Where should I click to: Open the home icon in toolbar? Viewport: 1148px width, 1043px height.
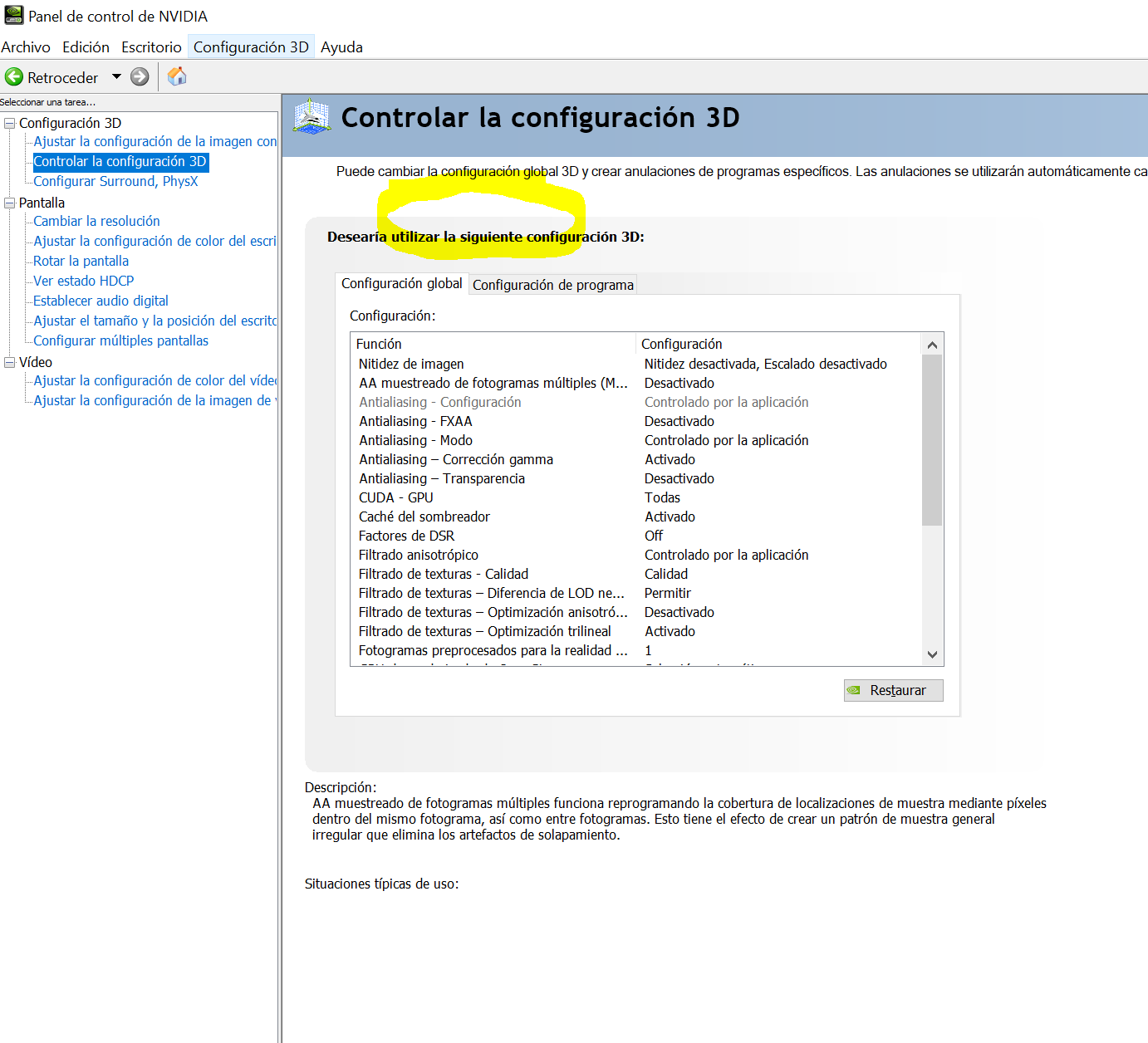click(177, 76)
